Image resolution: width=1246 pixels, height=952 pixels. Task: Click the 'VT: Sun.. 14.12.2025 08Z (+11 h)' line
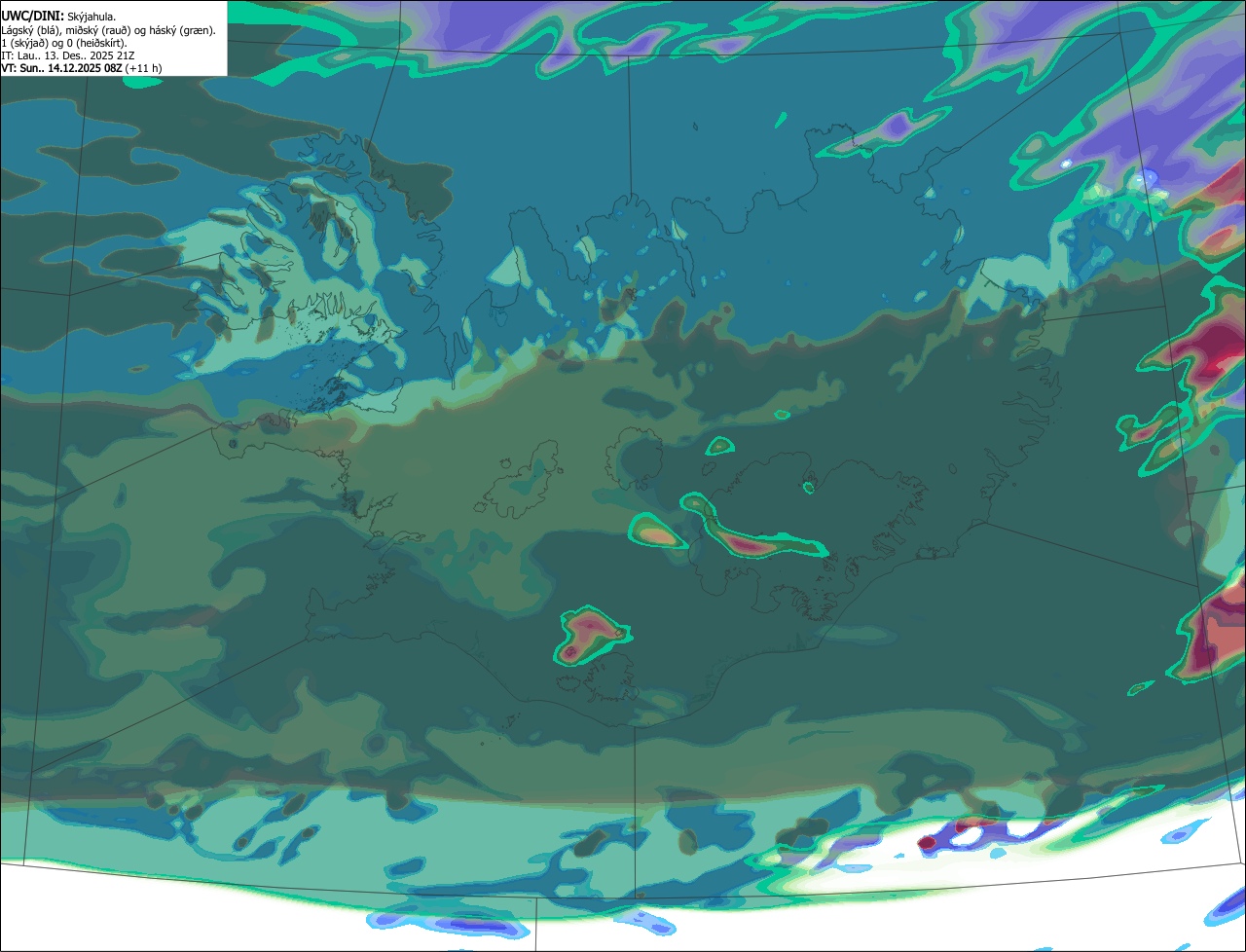(x=82, y=68)
